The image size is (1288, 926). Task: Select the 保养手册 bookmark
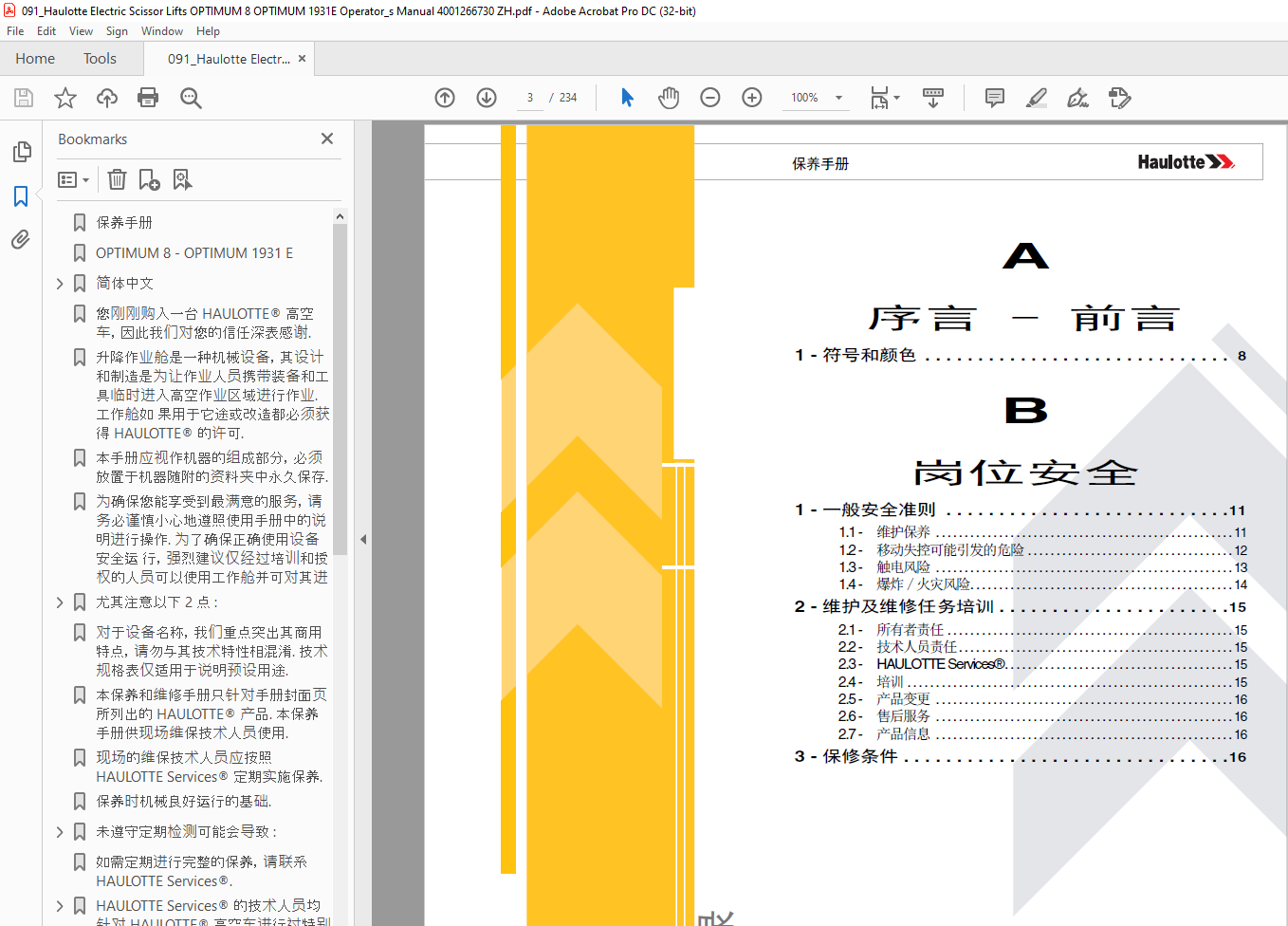(x=124, y=223)
